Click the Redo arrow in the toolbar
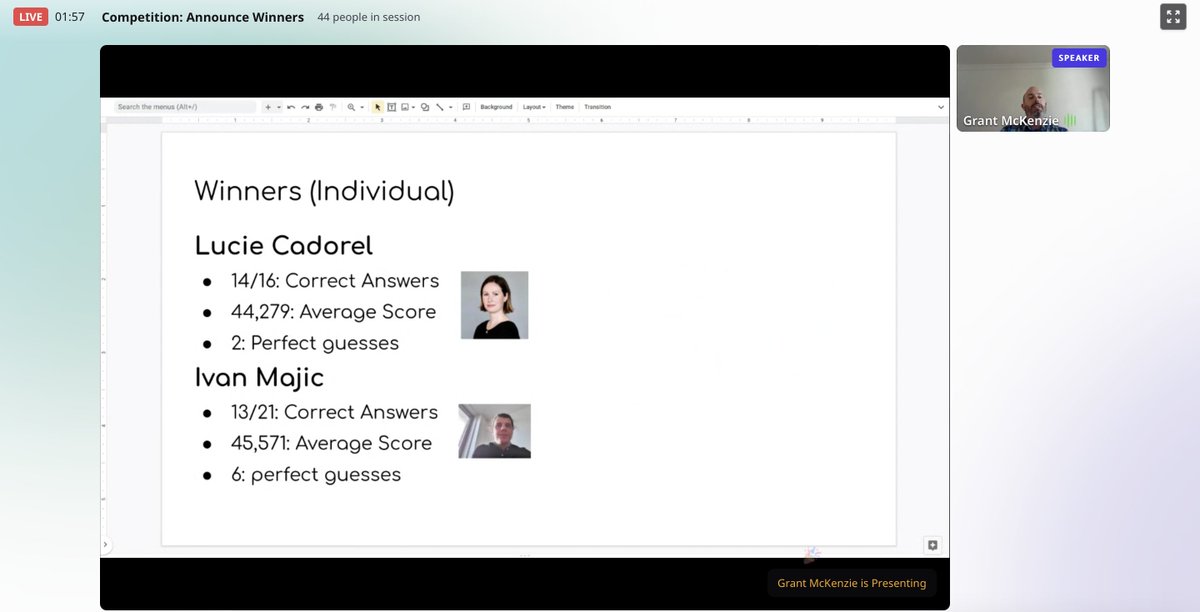1200x612 pixels. 305,107
